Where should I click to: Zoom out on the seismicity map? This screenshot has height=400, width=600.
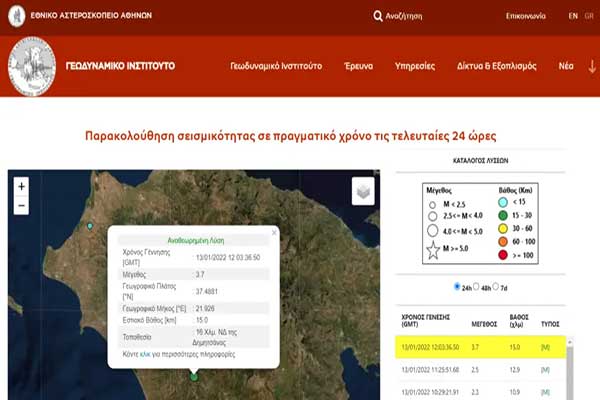pyautogui.click(x=22, y=206)
